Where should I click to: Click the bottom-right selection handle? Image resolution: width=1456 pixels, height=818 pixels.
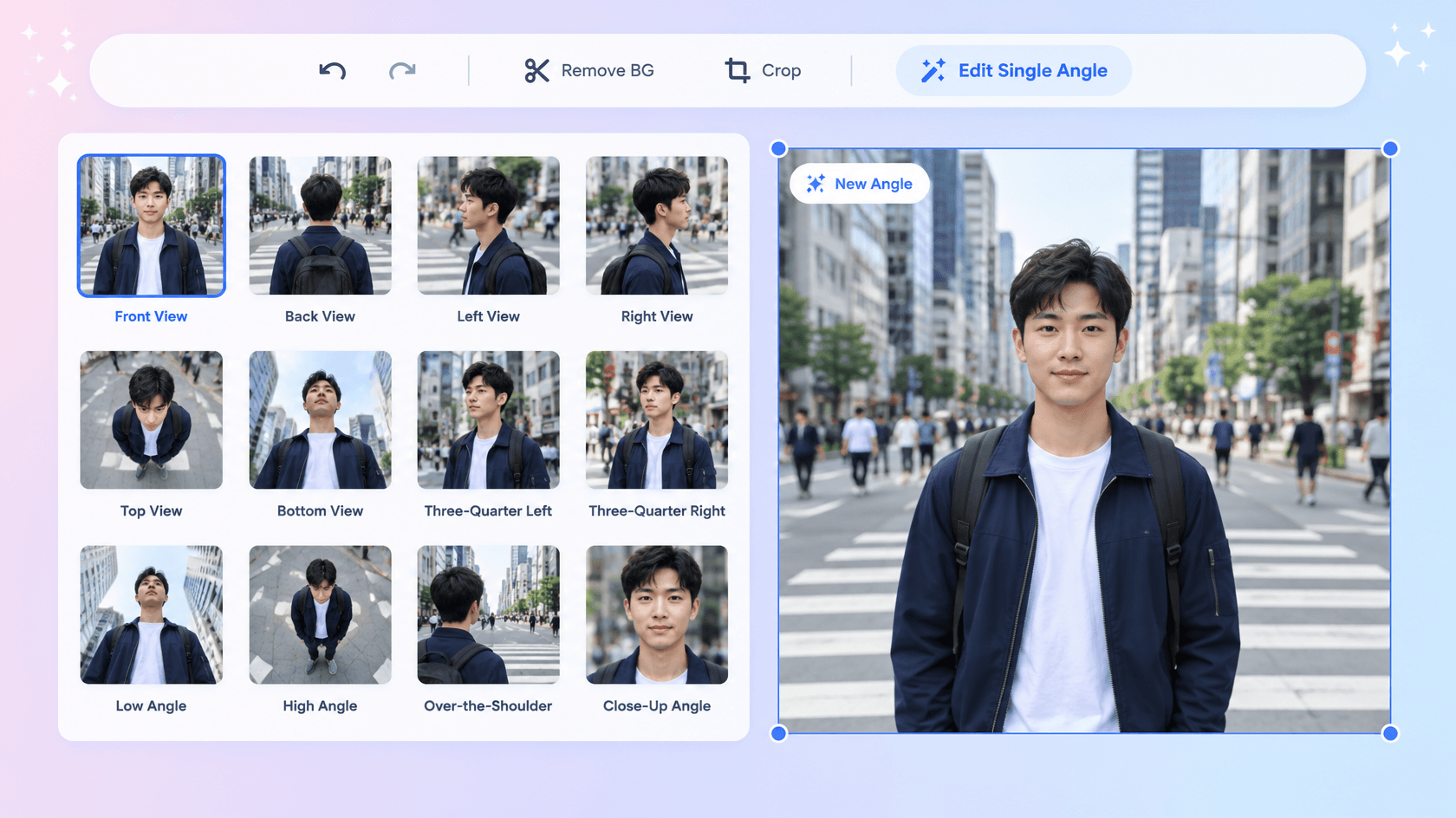click(x=1390, y=733)
